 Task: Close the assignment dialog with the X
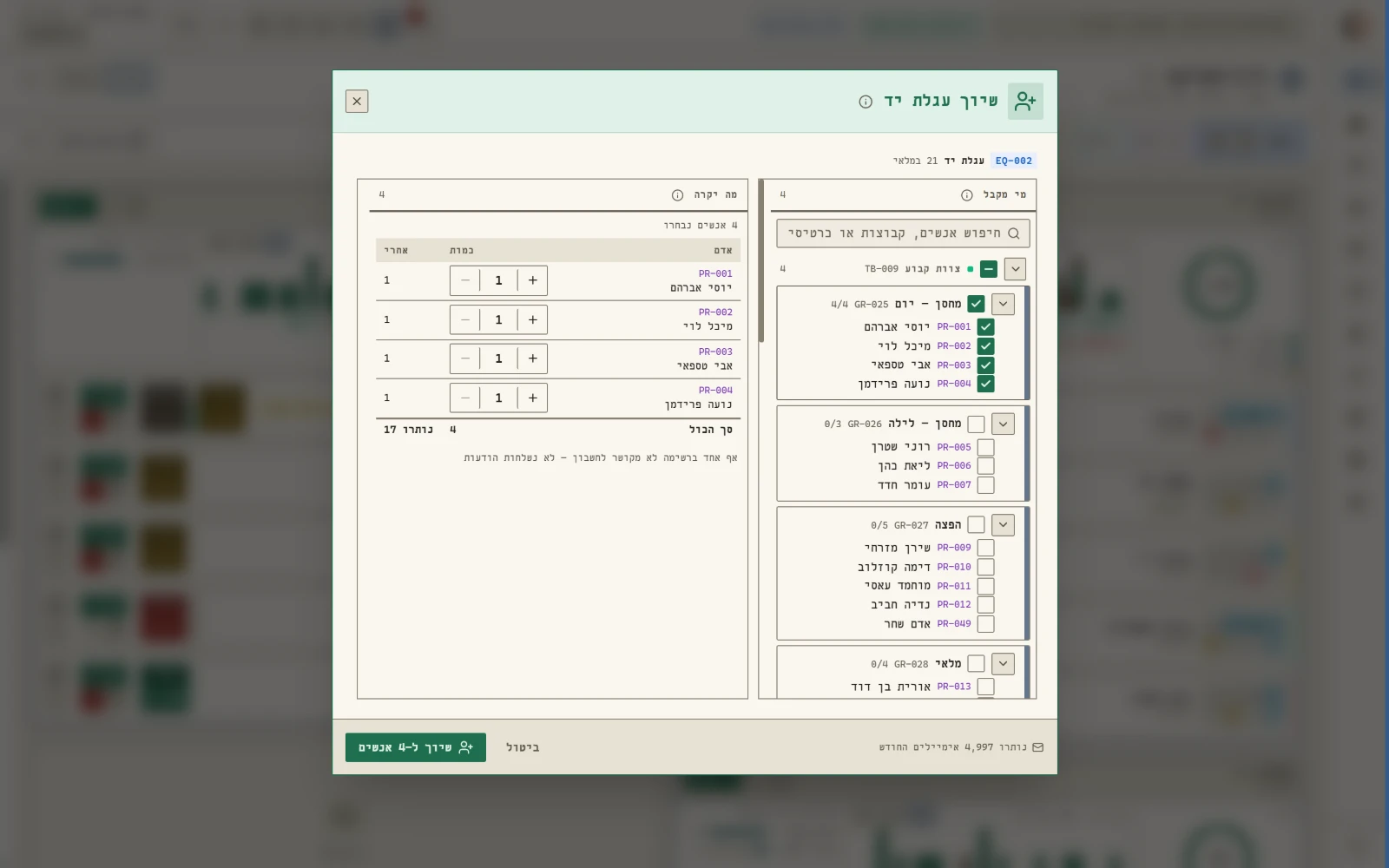[x=357, y=102]
